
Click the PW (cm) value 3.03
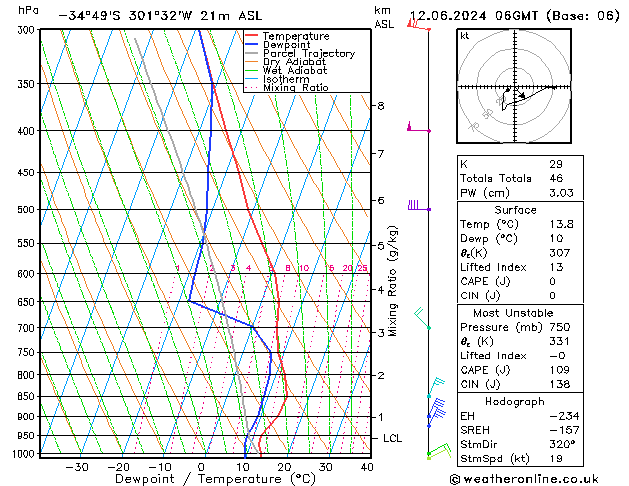tap(561, 193)
